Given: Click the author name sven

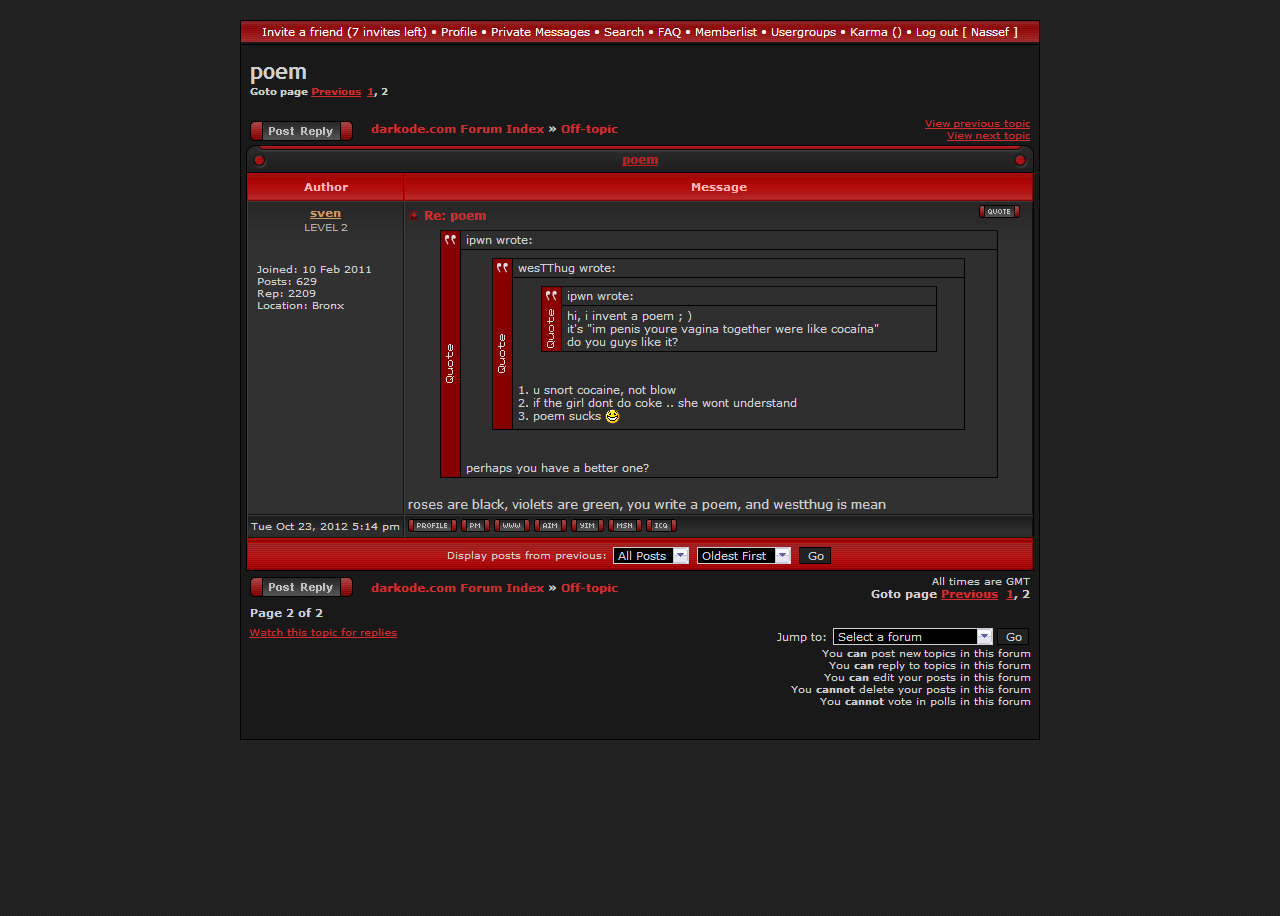Looking at the screenshot, I should 325,213.
